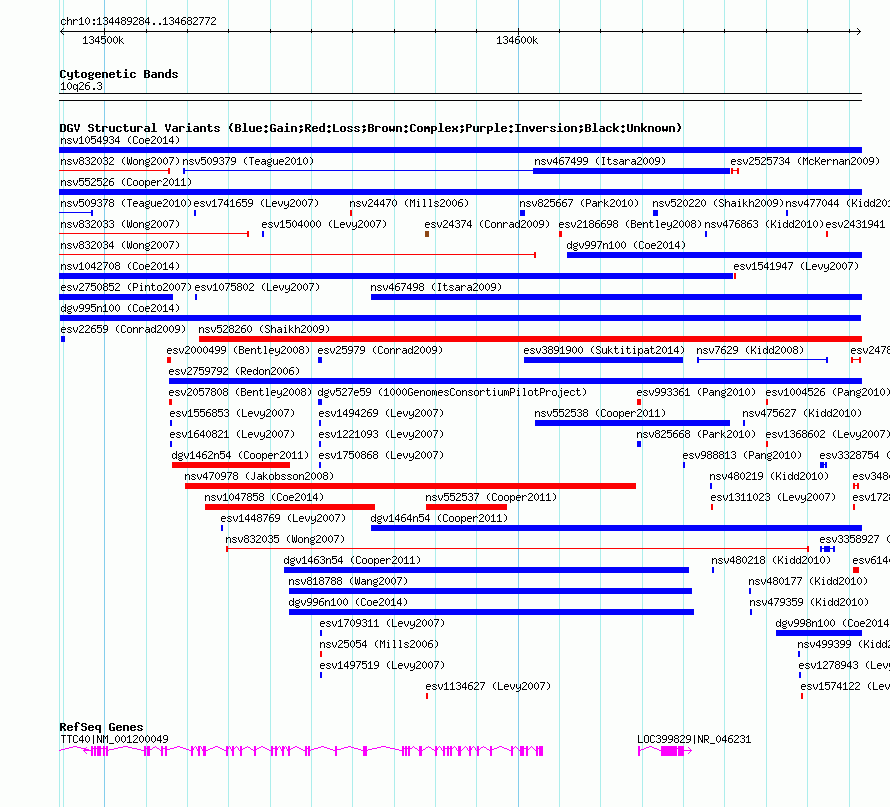Select esv1541947 (Levy2007) label
This screenshot has height=807, width=890.
pos(796,266)
